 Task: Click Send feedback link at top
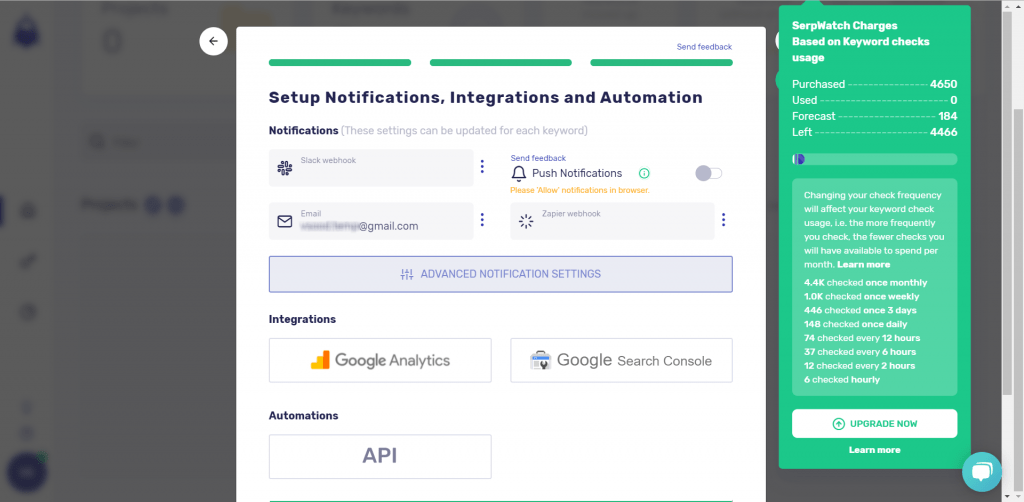(704, 47)
